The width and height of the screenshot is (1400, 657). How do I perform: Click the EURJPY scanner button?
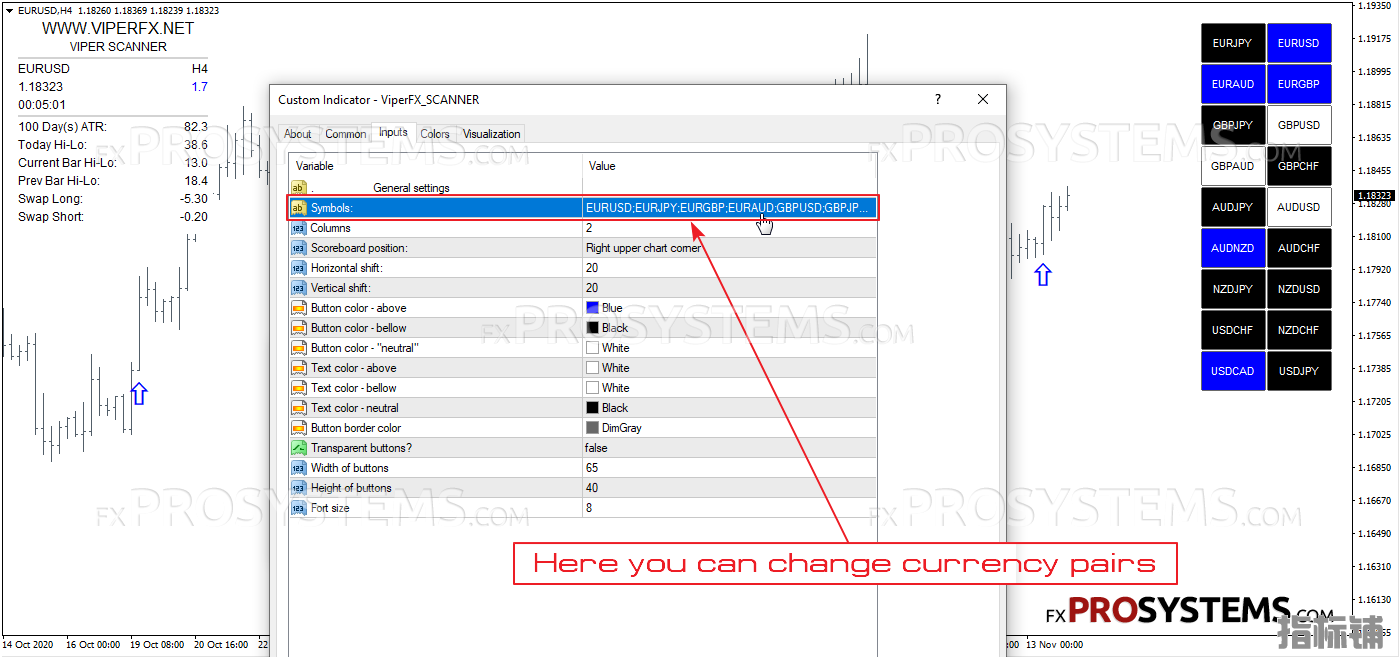point(1232,44)
